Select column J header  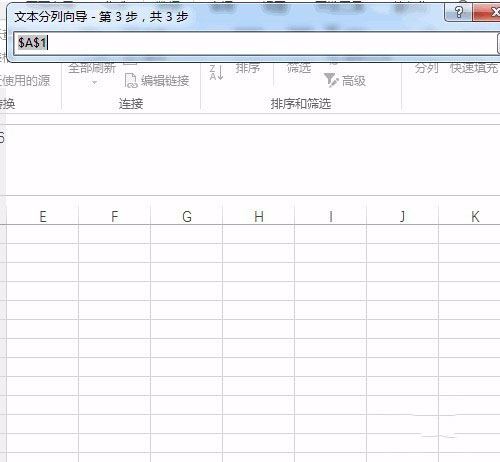(x=403, y=216)
